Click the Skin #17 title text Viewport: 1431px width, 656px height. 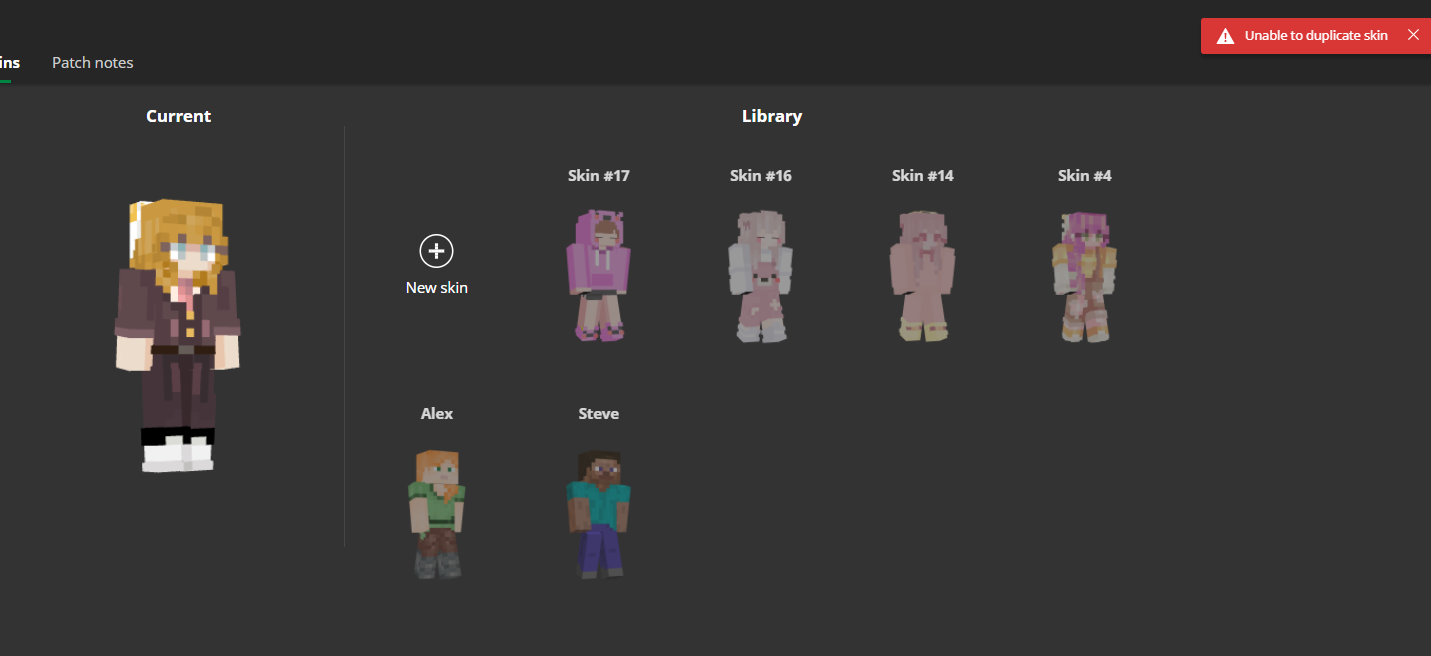pyautogui.click(x=599, y=176)
